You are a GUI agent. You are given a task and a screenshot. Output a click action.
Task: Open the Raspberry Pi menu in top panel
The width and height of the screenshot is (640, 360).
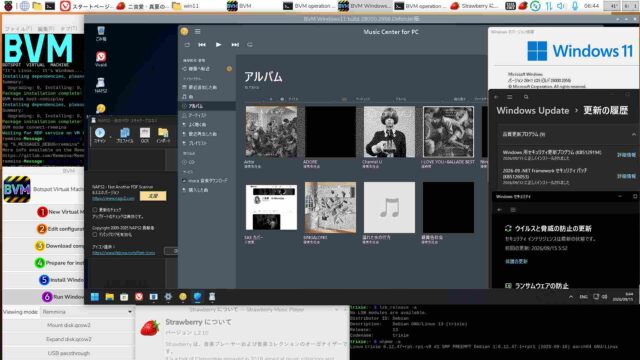point(8,6)
